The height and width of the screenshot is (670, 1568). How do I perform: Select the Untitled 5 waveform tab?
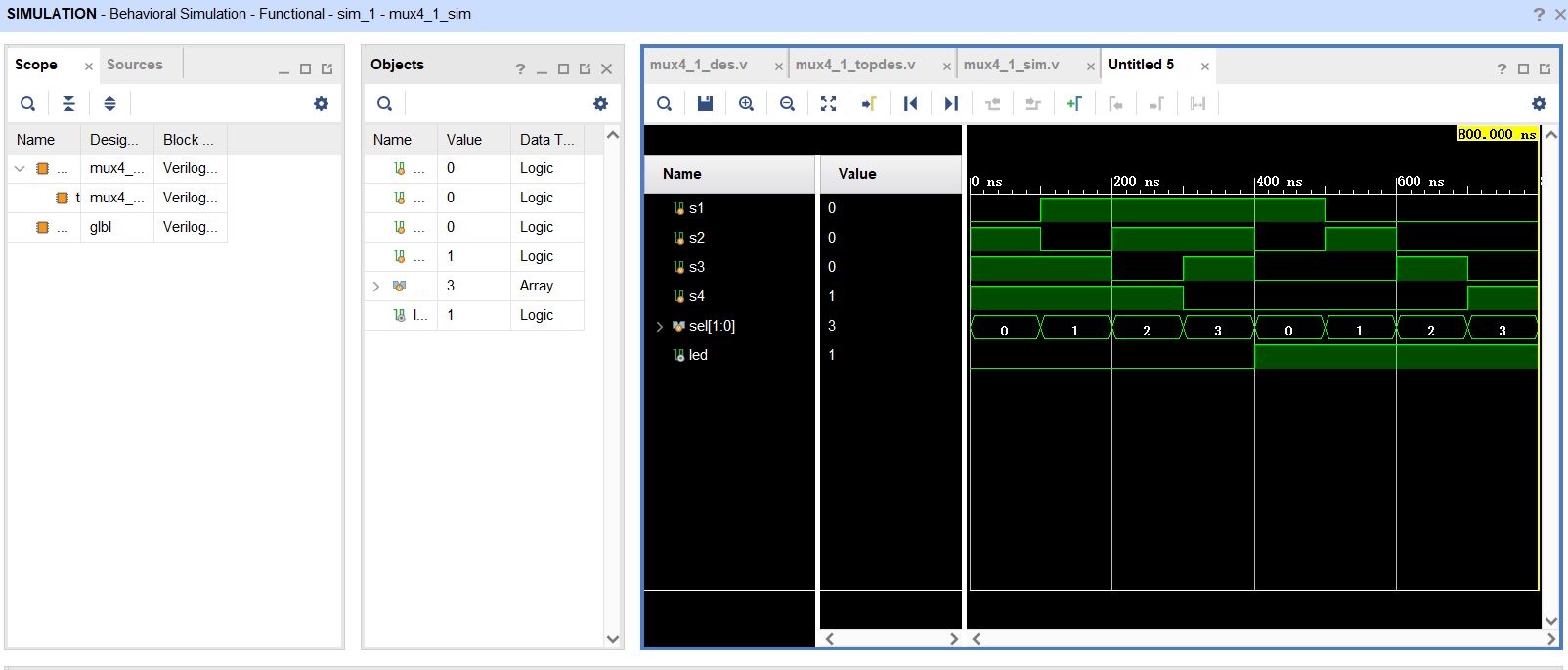coord(1141,65)
